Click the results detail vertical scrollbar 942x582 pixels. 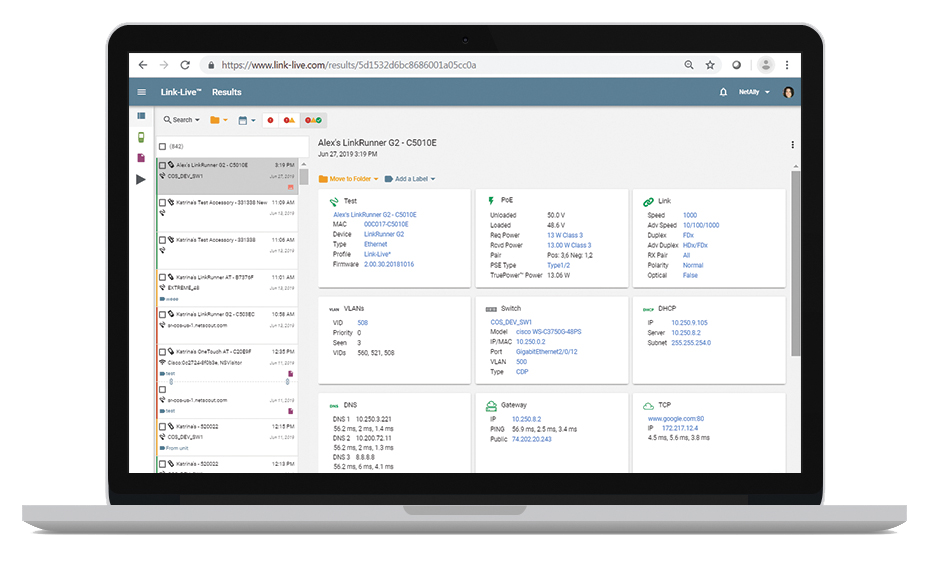pos(795,260)
